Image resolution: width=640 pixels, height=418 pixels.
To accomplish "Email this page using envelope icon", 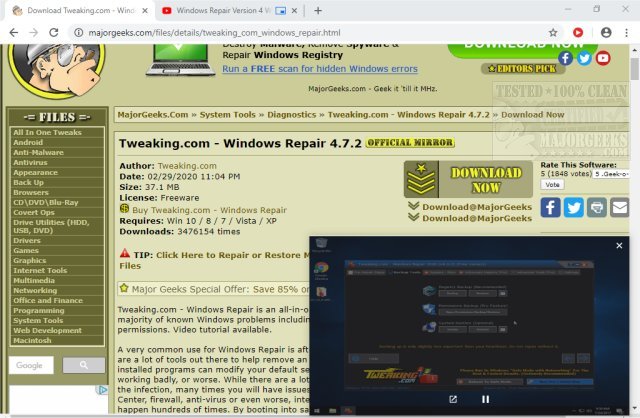I will point(620,207).
